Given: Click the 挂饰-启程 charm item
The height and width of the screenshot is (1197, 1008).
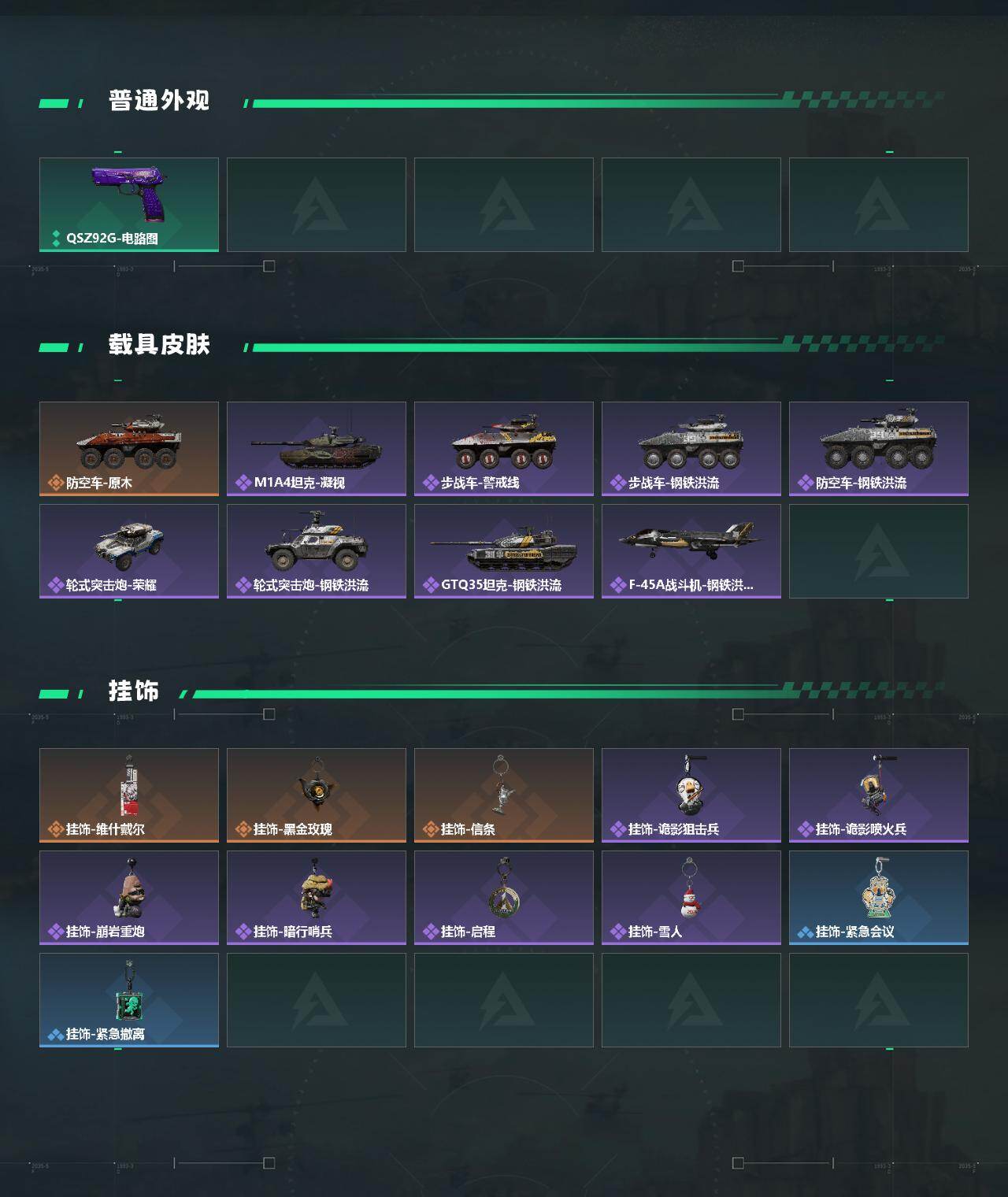Looking at the screenshot, I should [504, 898].
